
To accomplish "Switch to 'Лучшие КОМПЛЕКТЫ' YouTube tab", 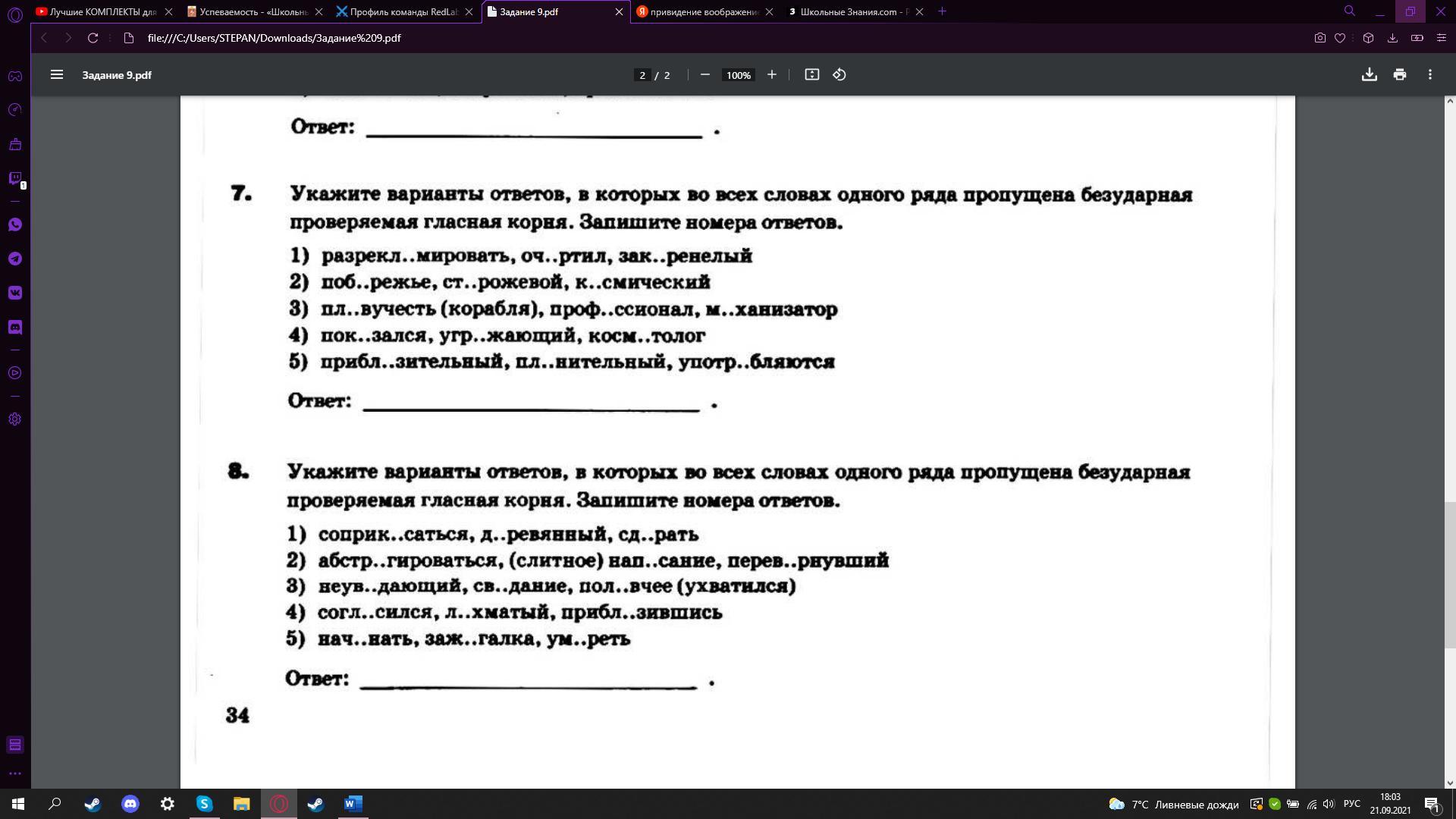I will 103,11.
